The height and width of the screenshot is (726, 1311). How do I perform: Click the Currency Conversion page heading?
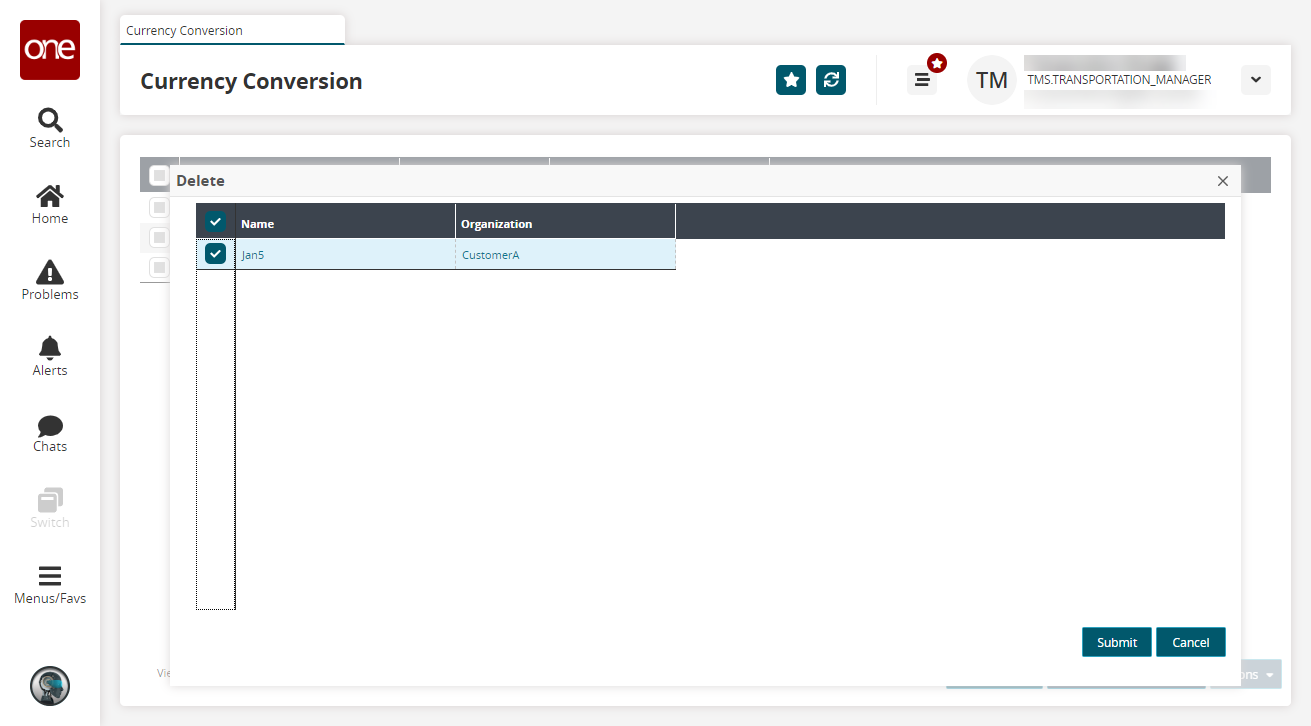251,81
